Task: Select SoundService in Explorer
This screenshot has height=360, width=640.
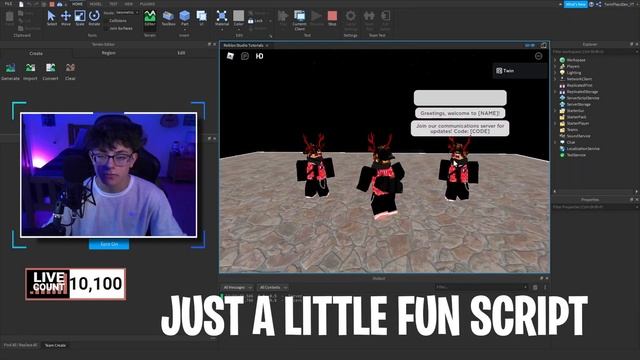Action: 578,136
